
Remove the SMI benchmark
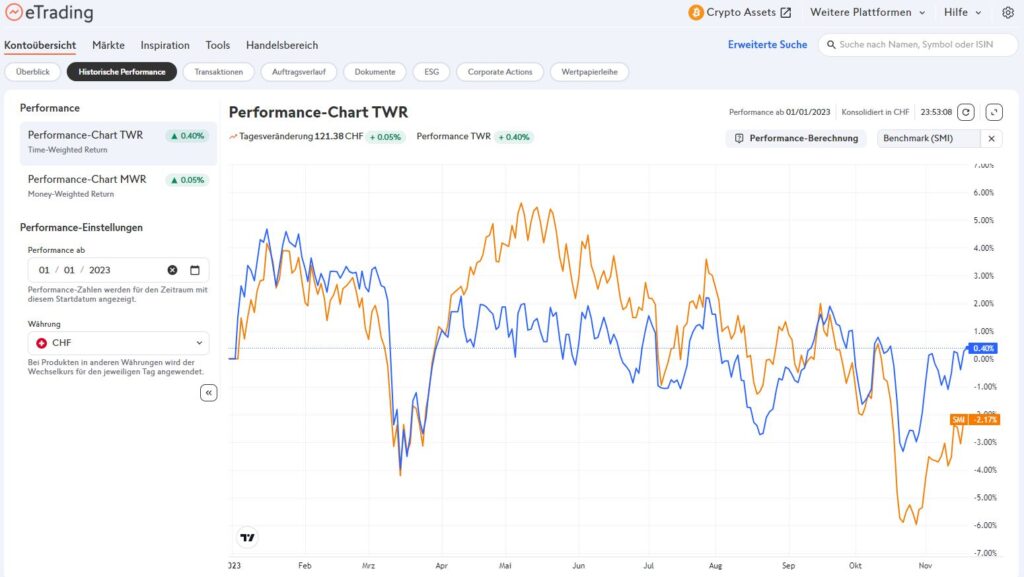tap(991, 138)
